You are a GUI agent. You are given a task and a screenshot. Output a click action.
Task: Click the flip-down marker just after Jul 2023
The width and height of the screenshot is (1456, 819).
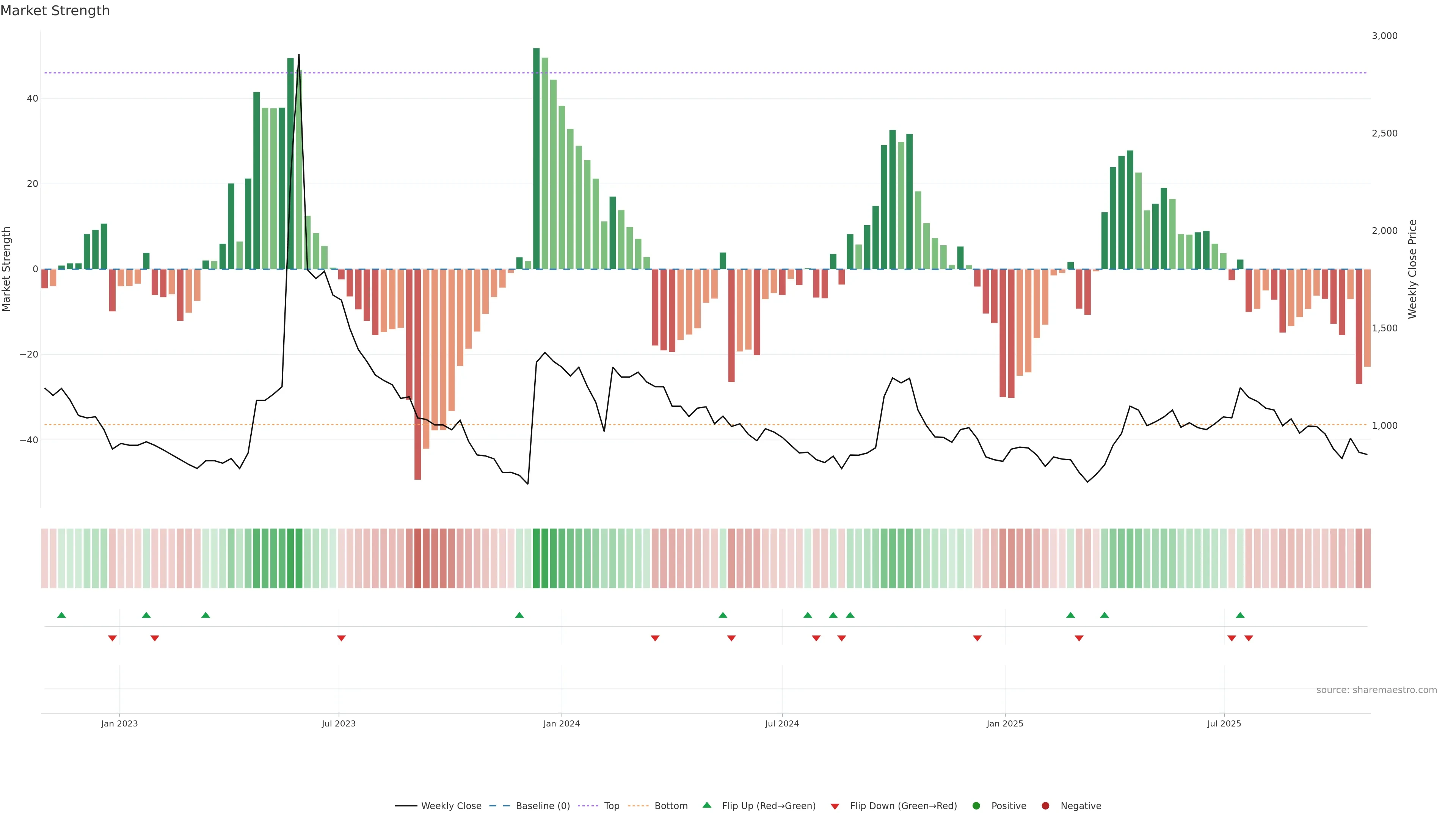[341, 638]
